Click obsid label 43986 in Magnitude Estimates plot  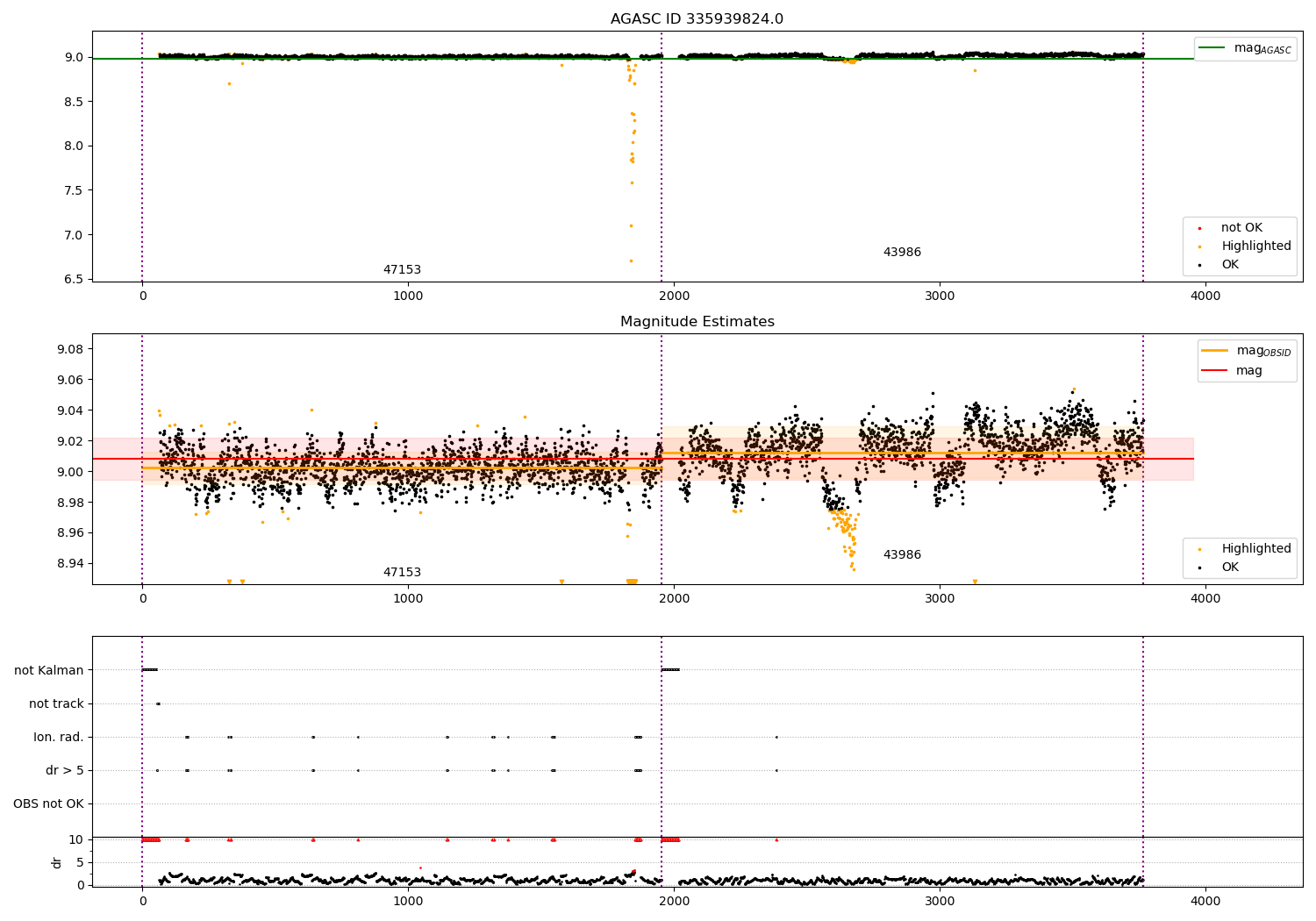point(902,555)
